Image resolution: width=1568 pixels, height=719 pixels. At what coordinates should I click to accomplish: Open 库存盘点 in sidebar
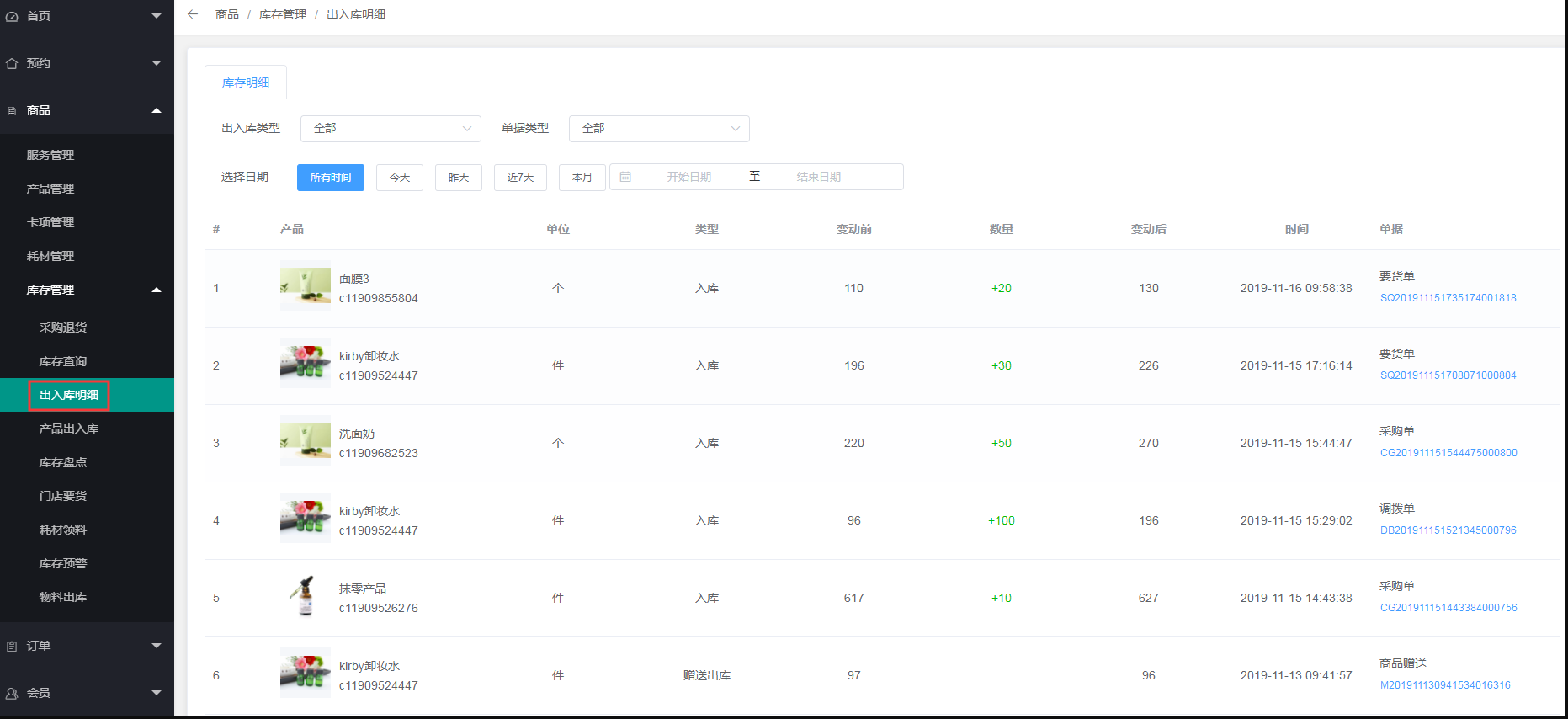(x=63, y=462)
